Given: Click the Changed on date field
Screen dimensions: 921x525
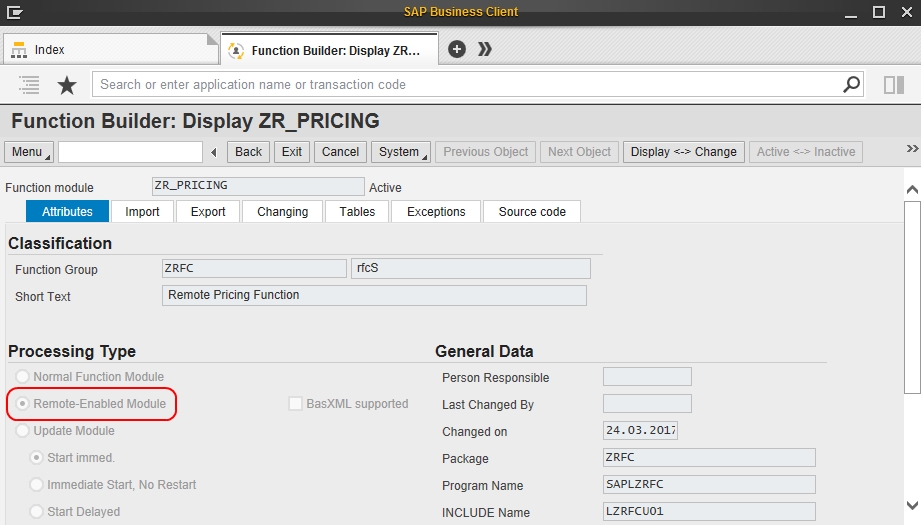Looking at the screenshot, I should point(640,430).
